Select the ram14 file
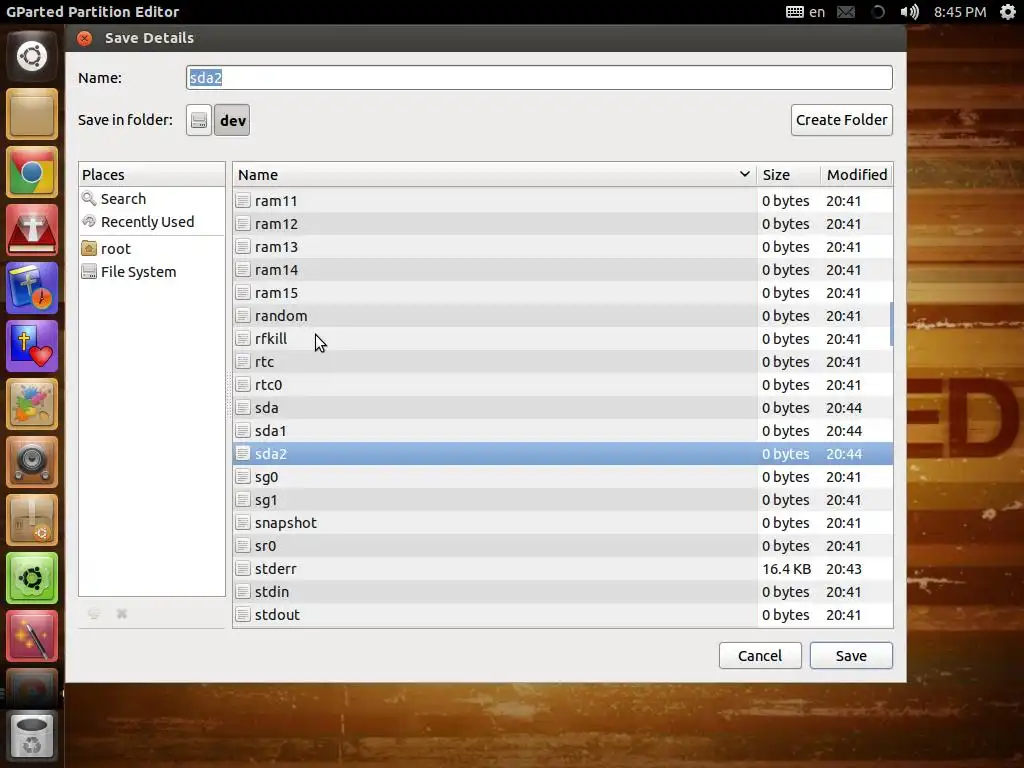Viewport: 1024px width, 768px height. coord(562,270)
